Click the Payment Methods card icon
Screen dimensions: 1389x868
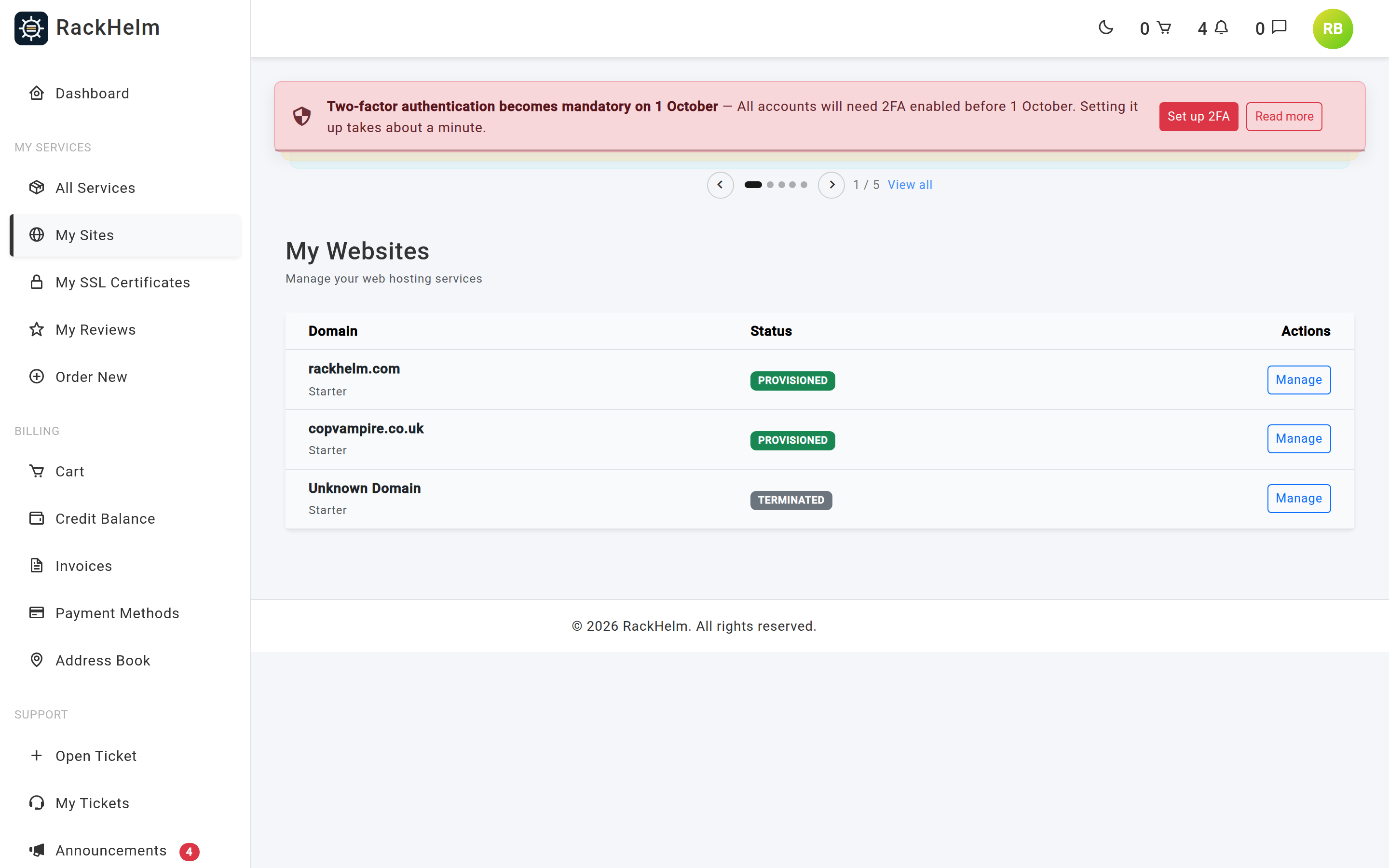click(37, 612)
